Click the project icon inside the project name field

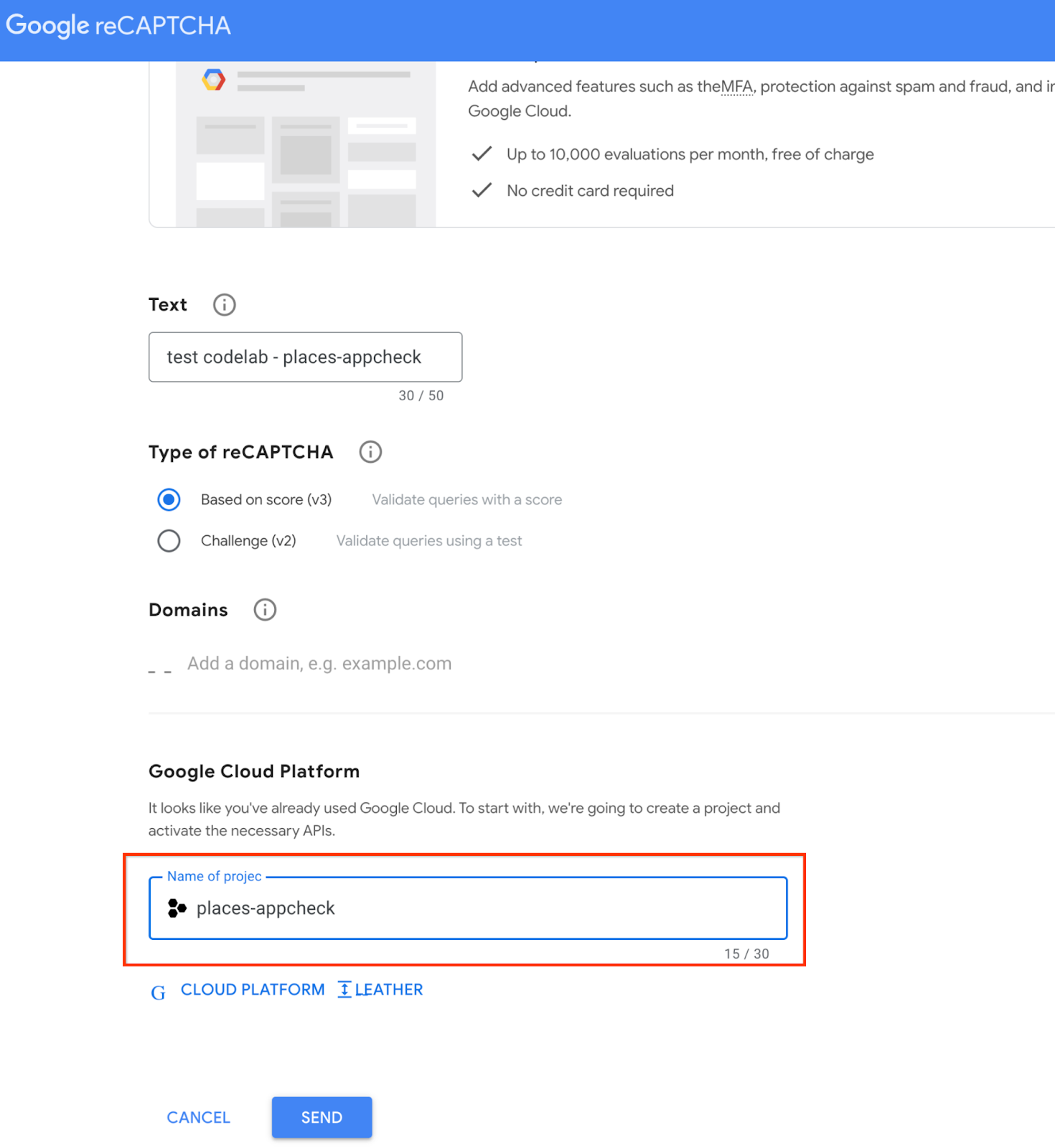tap(177, 908)
